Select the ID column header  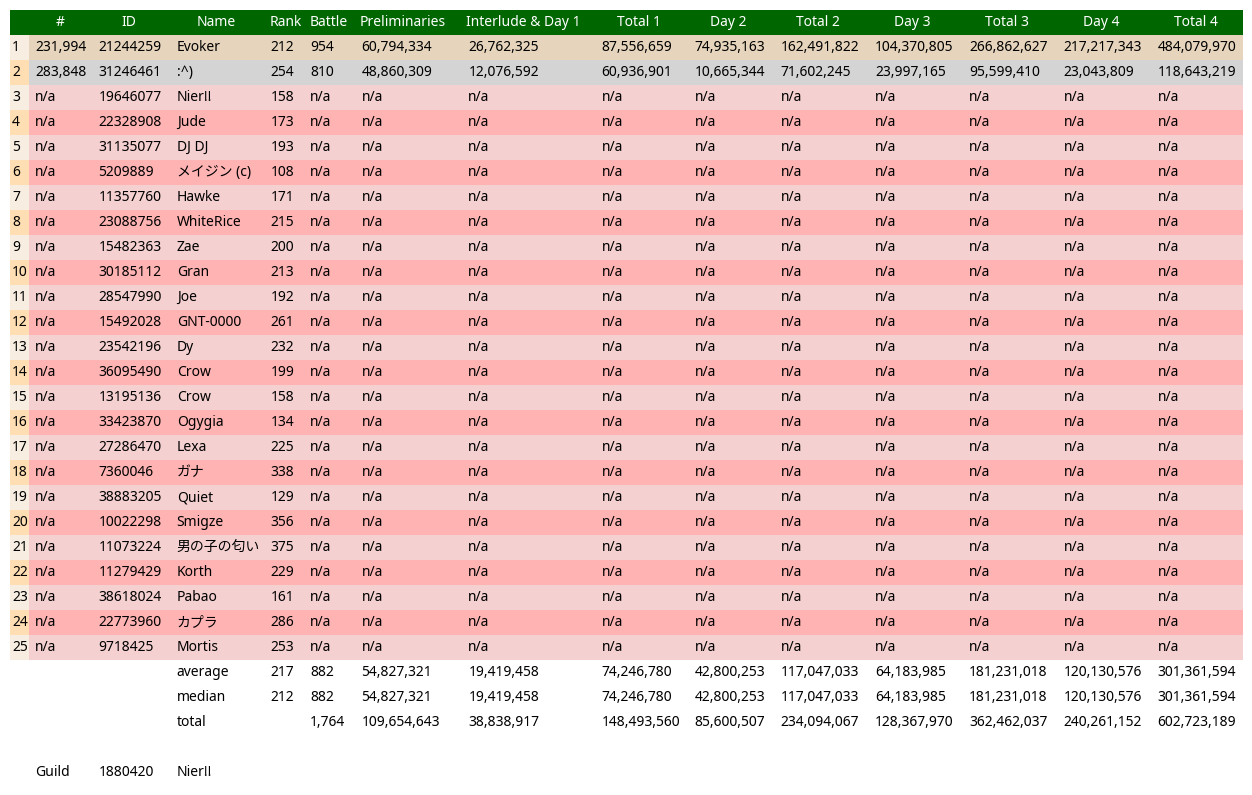coord(128,21)
